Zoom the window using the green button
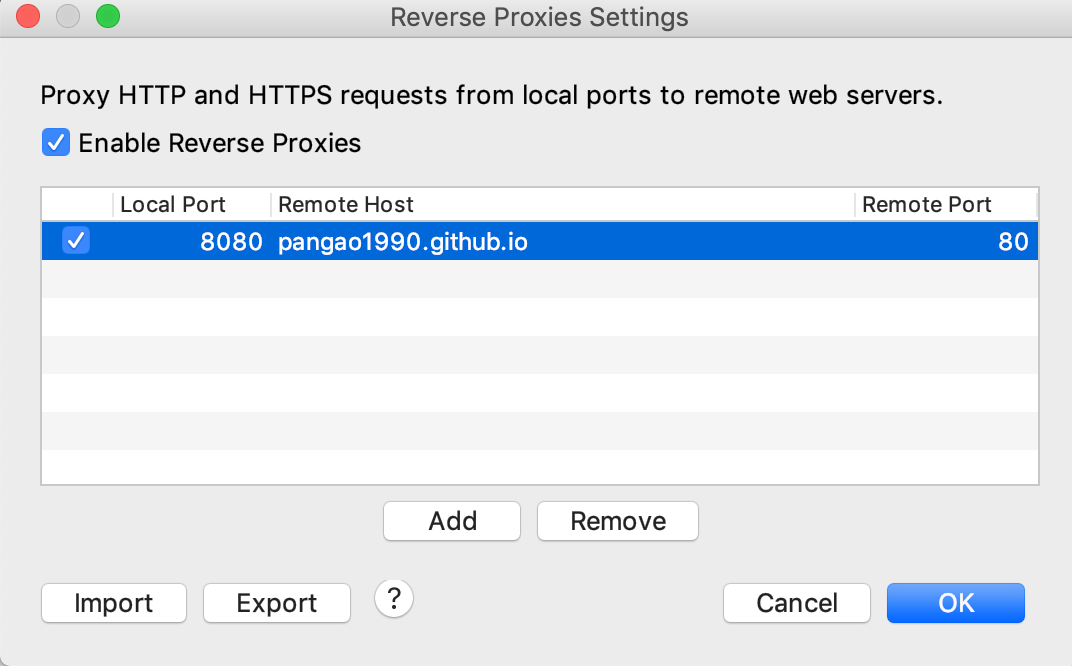 (108, 16)
